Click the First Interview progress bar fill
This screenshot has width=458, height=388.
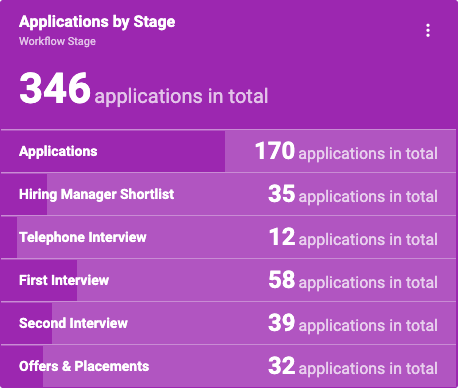pyautogui.click(x=39, y=280)
